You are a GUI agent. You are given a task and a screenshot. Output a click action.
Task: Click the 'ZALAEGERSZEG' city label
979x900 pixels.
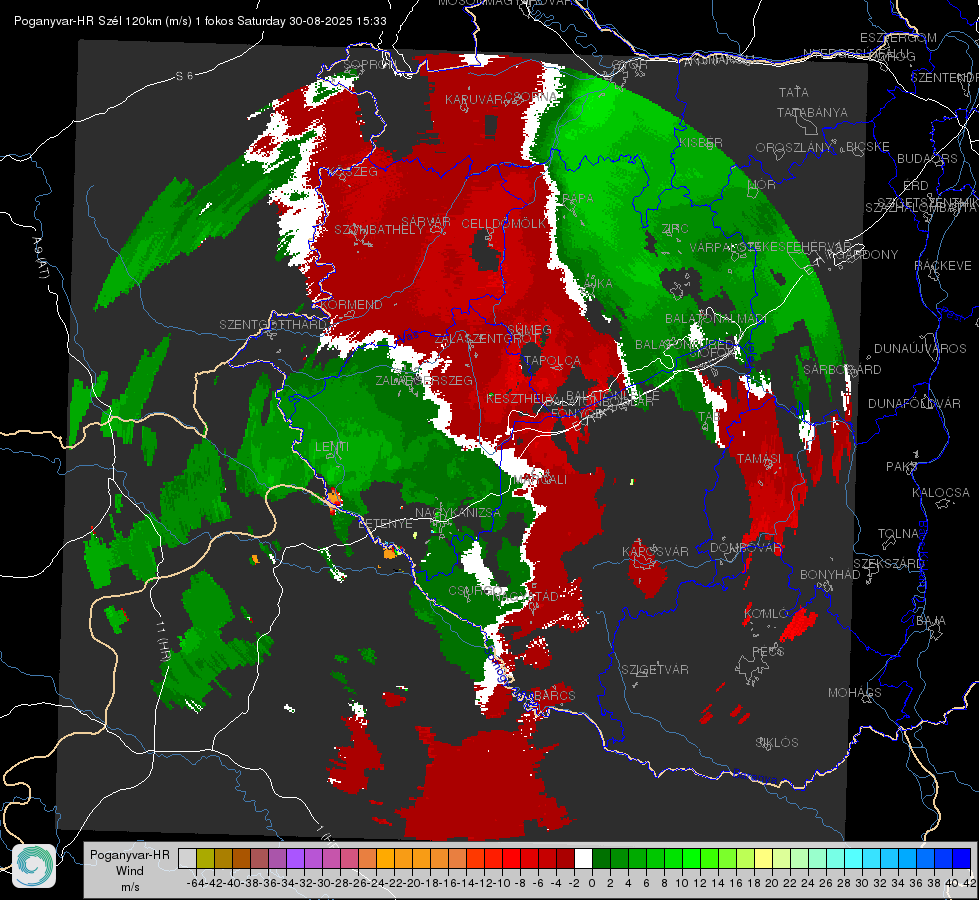click(x=424, y=380)
